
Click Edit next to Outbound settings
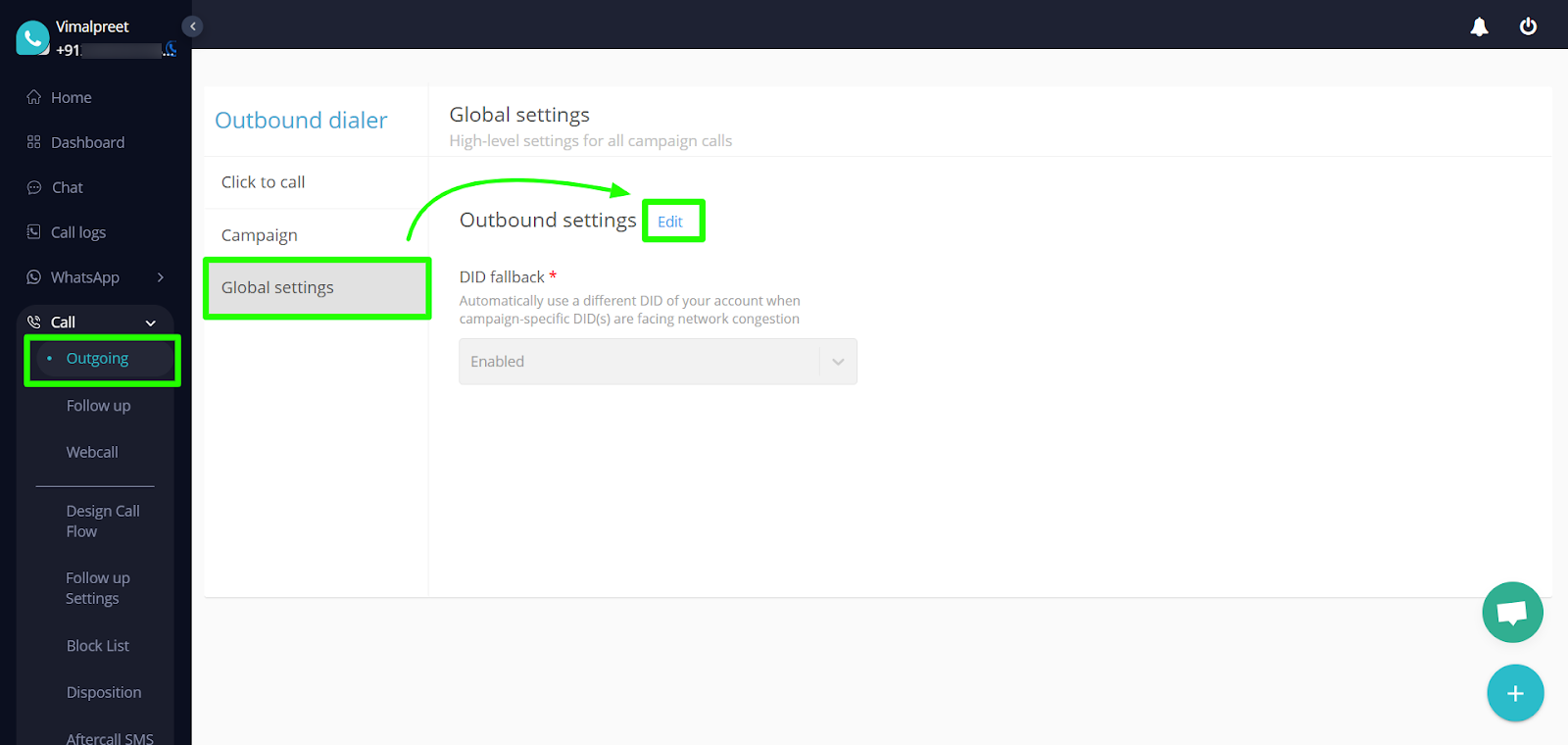(x=670, y=222)
